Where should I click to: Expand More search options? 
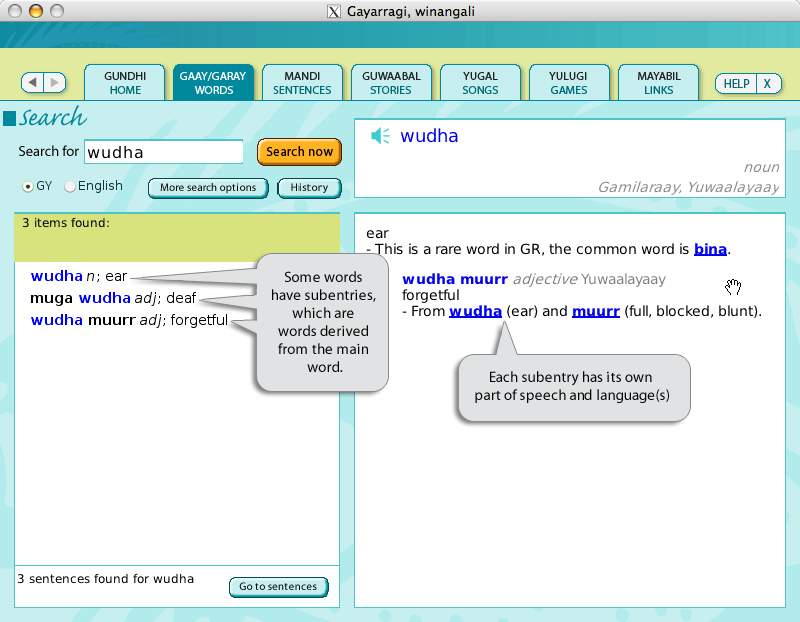(208, 188)
